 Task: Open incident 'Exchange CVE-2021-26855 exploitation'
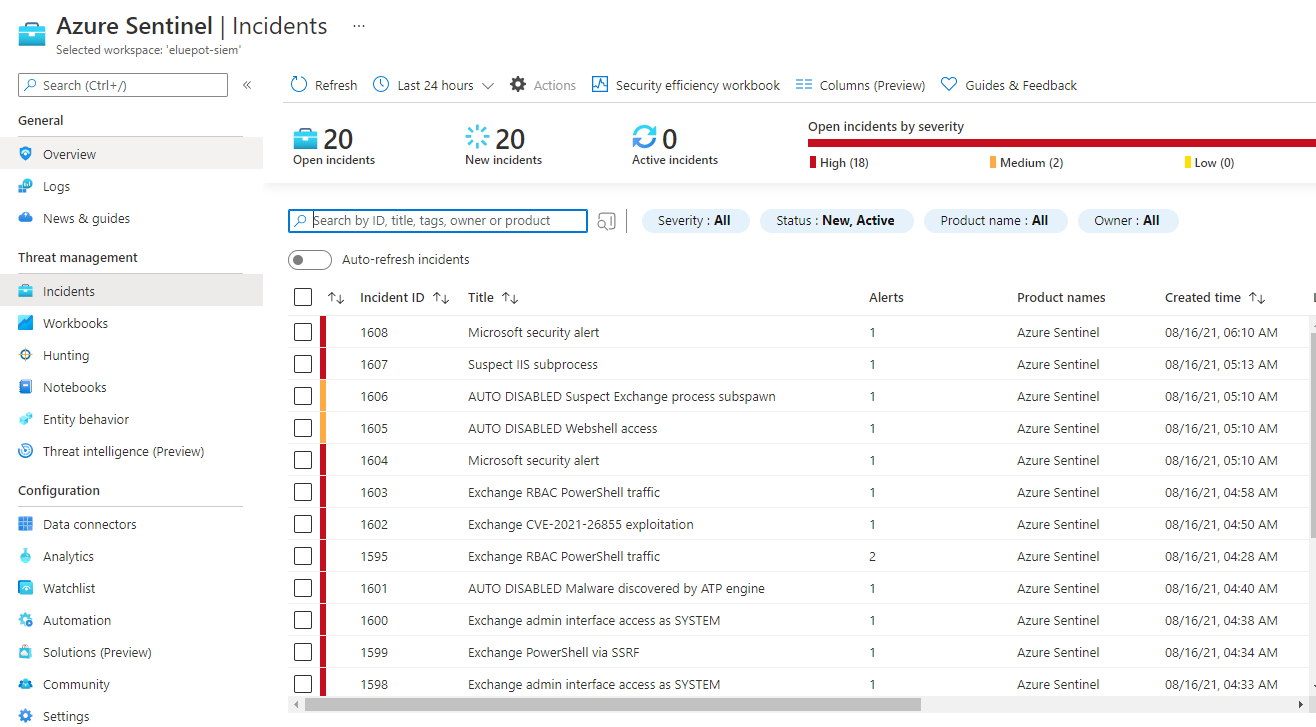(580, 524)
